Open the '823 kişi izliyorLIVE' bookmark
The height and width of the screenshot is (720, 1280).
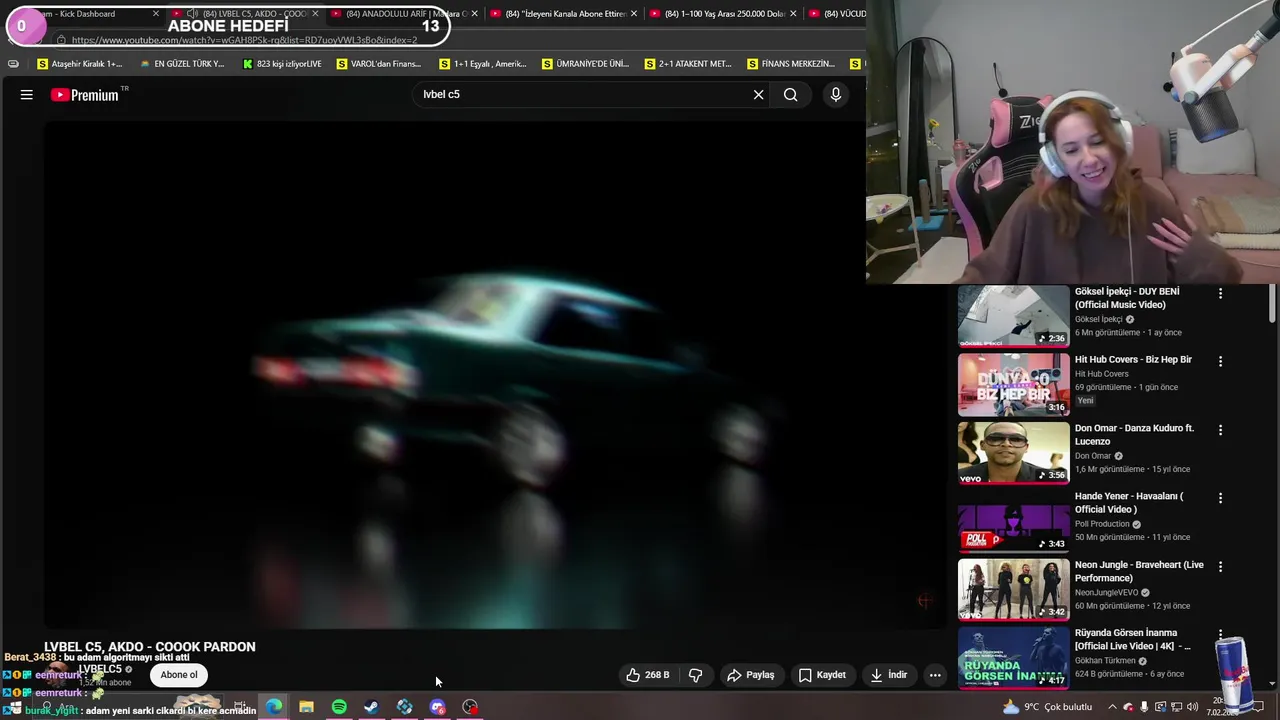click(x=282, y=64)
